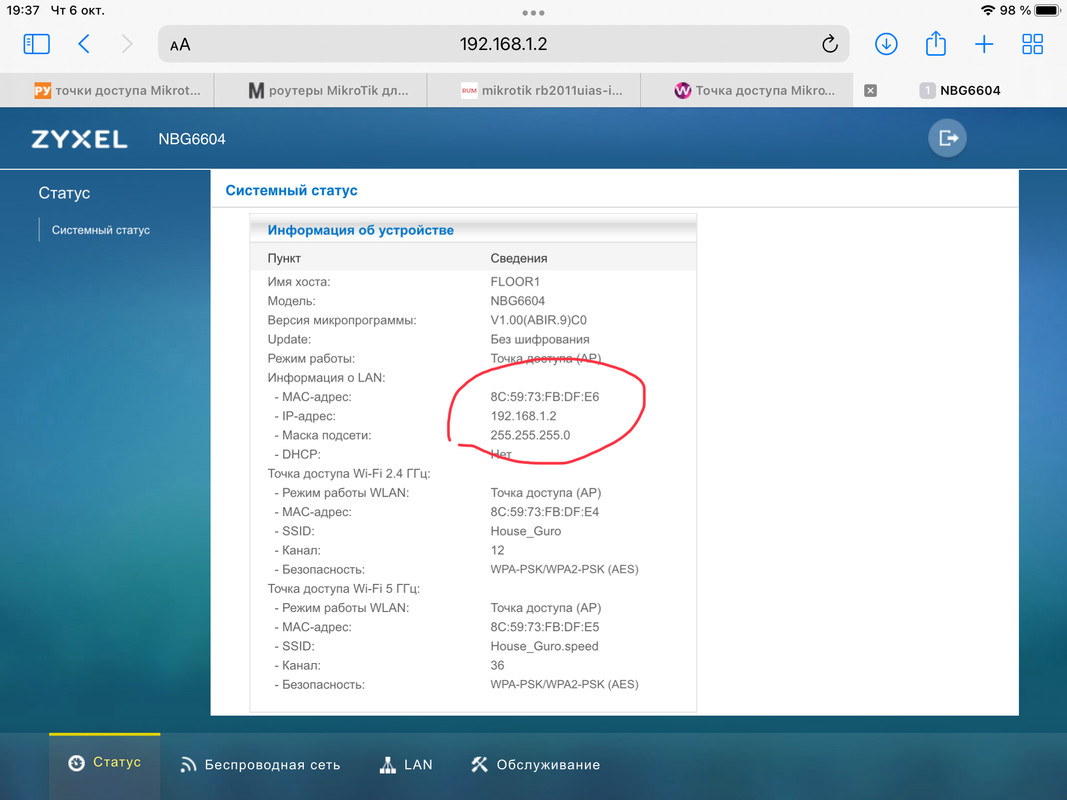The height and width of the screenshot is (800, 1067).
Task: Add a new Safari tab
Action: [984, 44]
